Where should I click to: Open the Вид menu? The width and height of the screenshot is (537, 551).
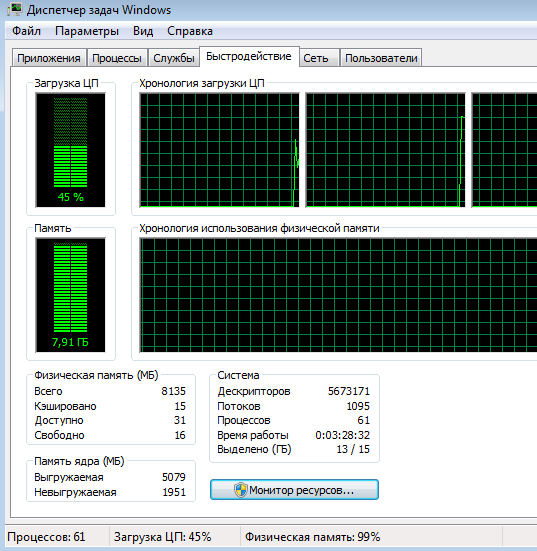click(143, 31)
